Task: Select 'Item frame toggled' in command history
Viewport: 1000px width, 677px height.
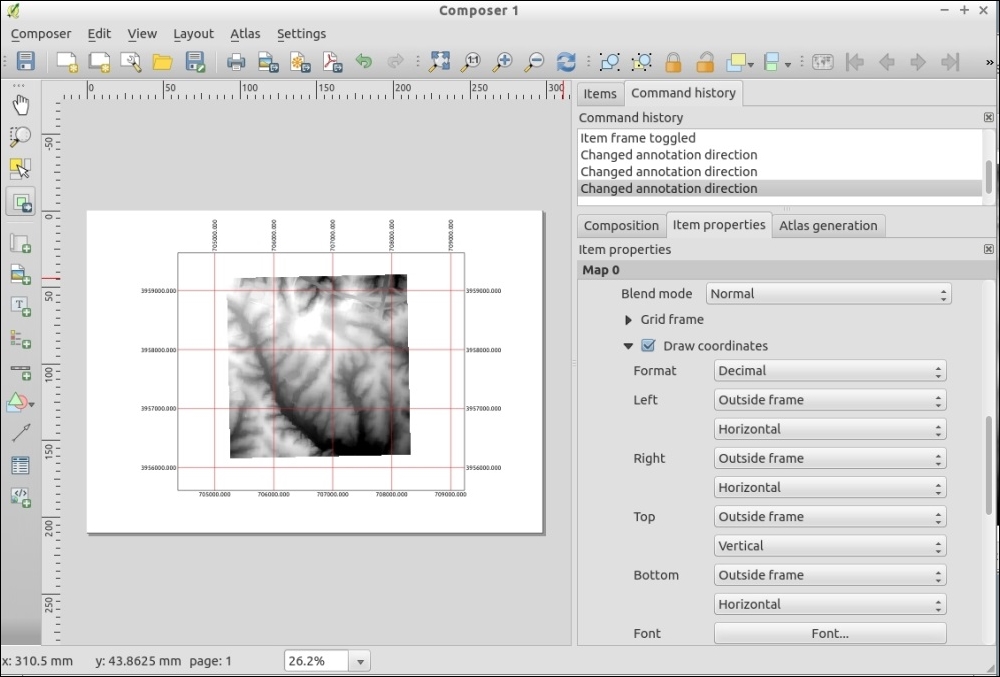Action: tap(638, 138)
